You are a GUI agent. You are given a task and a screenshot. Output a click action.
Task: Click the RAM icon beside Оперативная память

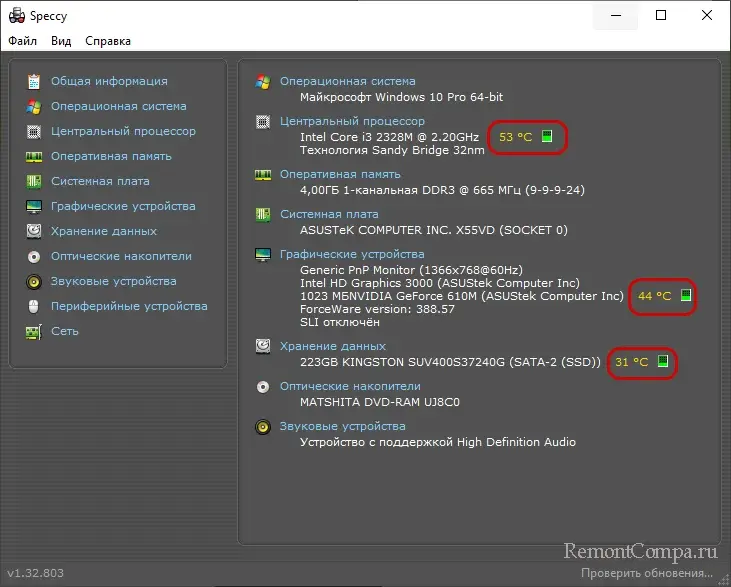34,156
